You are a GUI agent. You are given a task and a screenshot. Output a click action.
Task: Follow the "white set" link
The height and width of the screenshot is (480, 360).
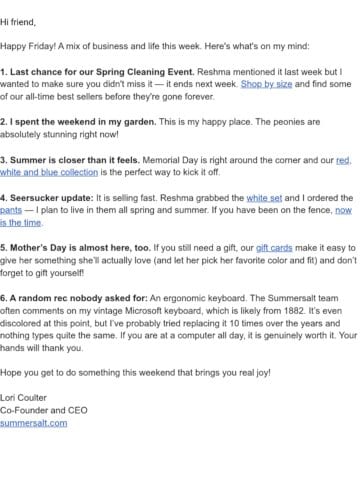pos(264,198)
